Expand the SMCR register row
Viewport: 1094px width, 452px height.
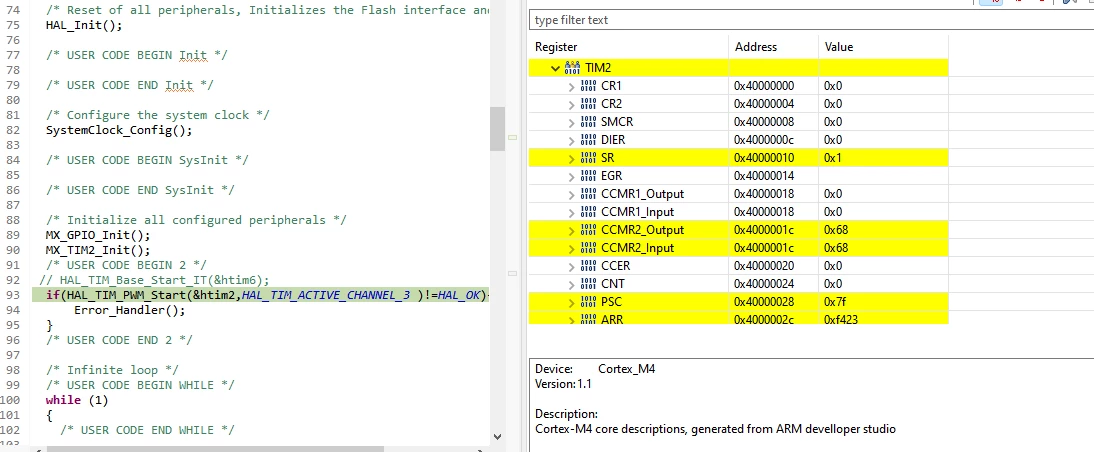pyautogui.click(x=572, y=123)
